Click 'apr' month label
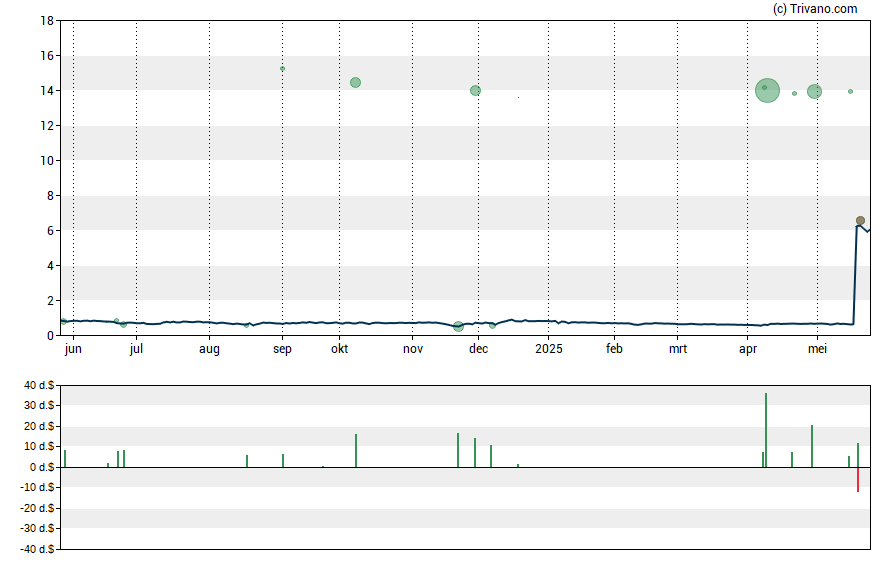Image resolution: width=888 pixels, height=565 pixels. pyautogui.click(x=748, y=349)
